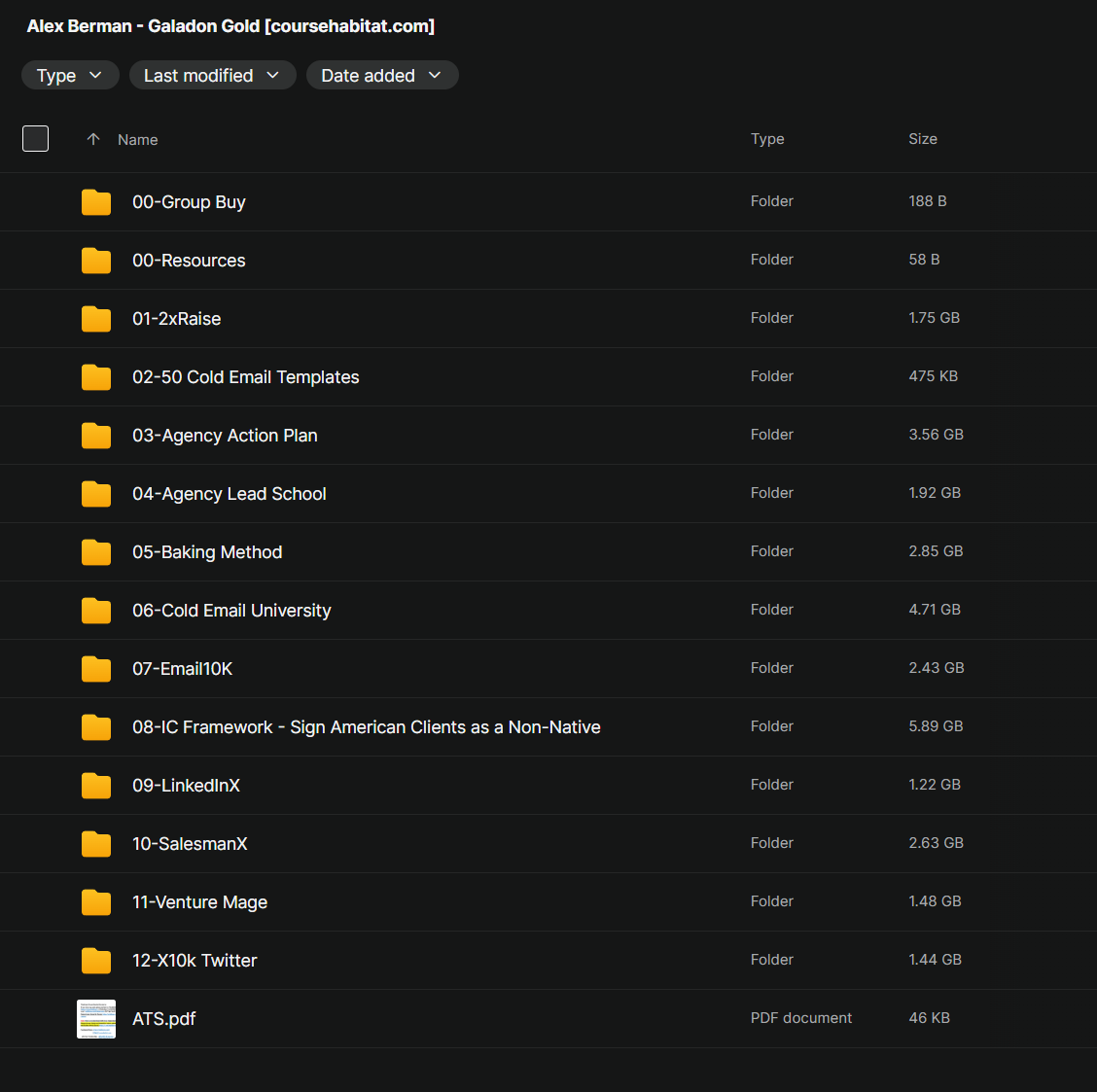Click the 11-Venture Mage folder icon

[x=96, y=902]
